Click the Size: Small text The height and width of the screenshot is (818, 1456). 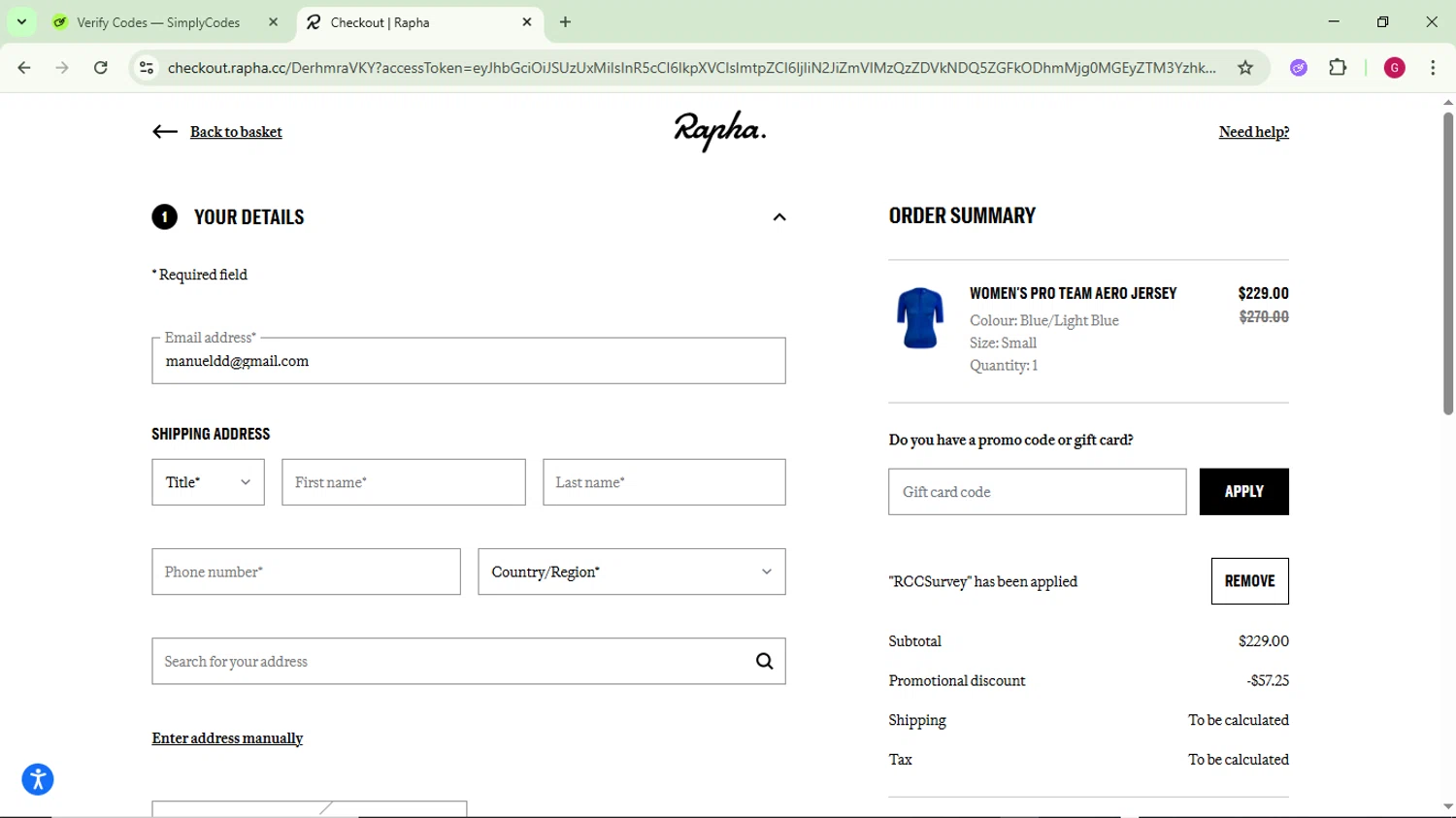point(1003,343)
